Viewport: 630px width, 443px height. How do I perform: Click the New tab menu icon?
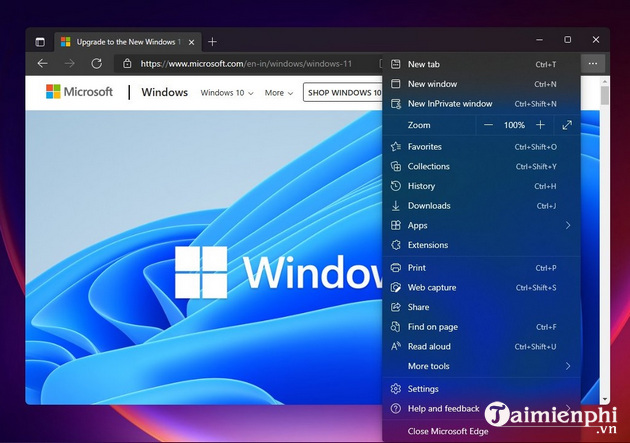pos(396,64)
